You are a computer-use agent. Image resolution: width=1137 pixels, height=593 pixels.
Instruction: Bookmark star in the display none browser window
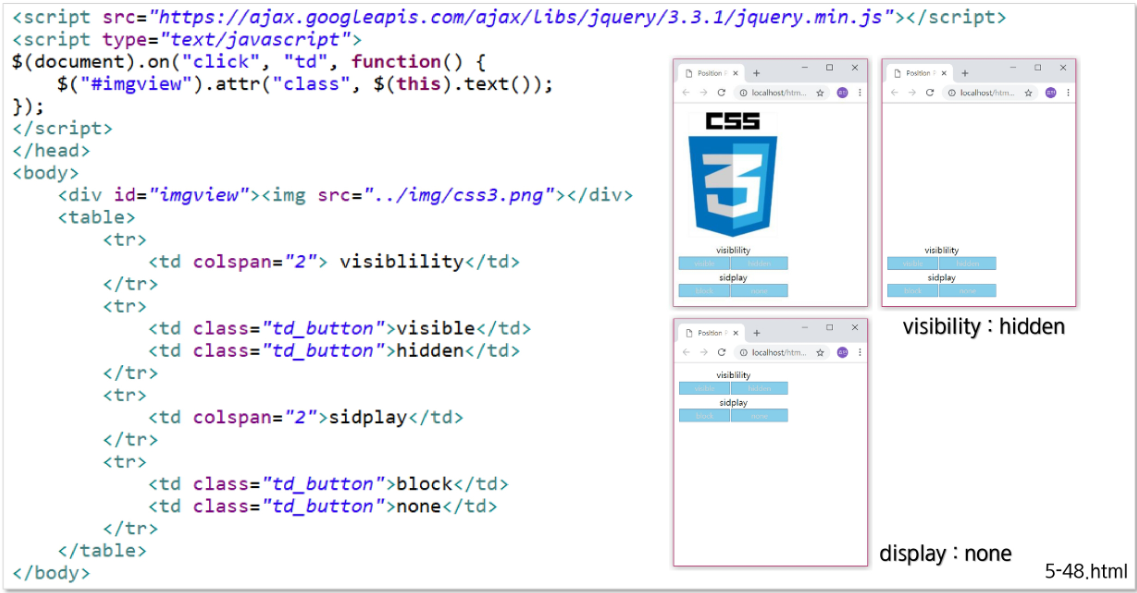(x=820, y=352)
